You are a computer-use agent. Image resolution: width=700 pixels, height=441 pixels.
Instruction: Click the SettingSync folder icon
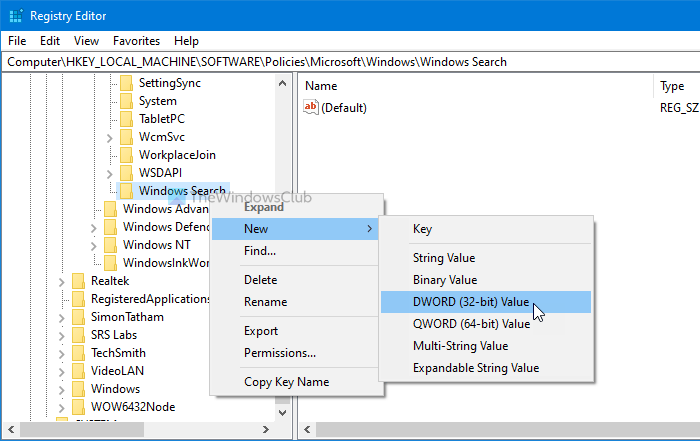tap(126, 83)
